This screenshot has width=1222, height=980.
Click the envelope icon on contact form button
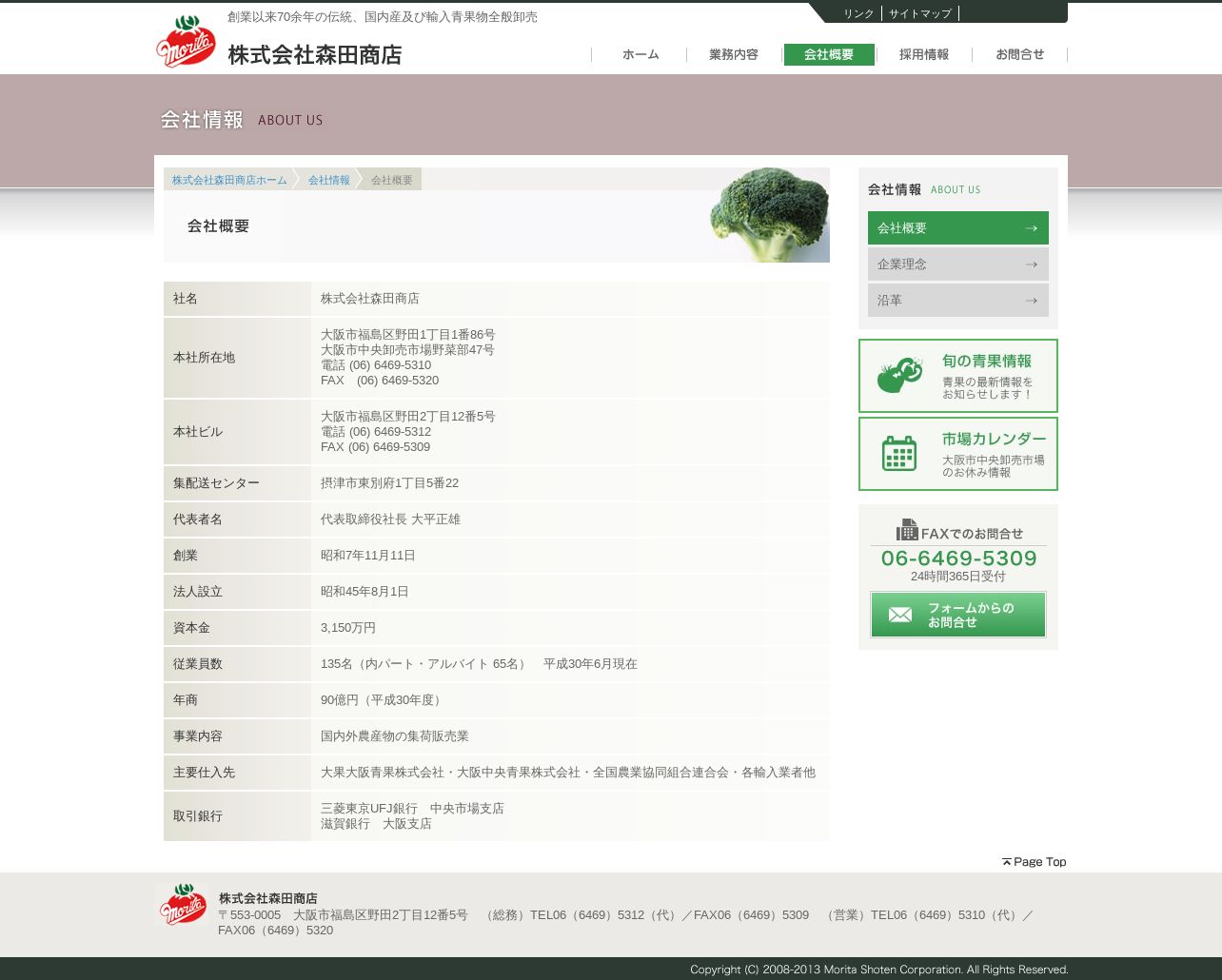(x=900, y=615)
